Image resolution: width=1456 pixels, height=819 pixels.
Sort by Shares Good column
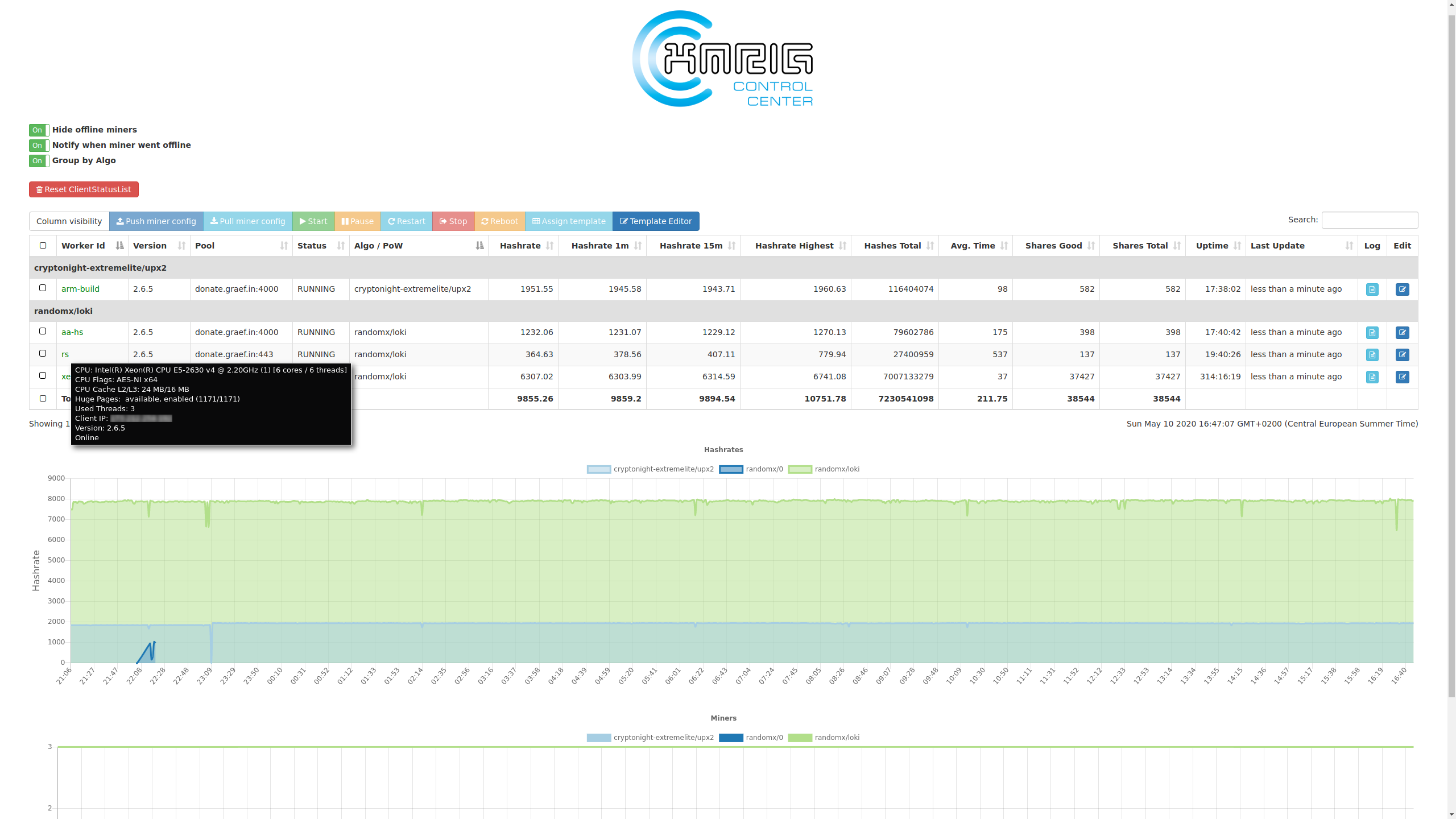click(x=1090, y=246)
